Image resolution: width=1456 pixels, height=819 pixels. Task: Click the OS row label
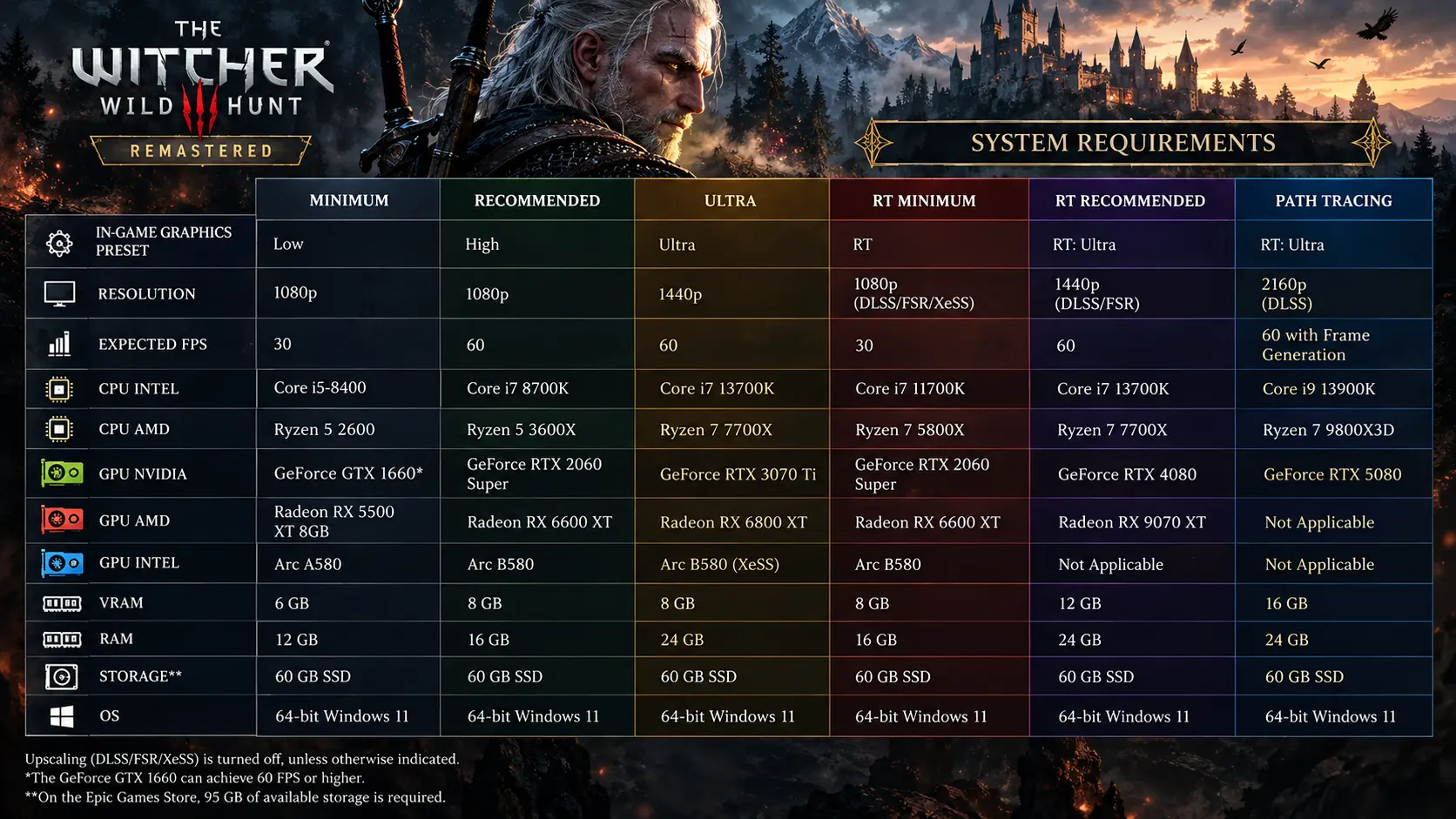(110, 716)
